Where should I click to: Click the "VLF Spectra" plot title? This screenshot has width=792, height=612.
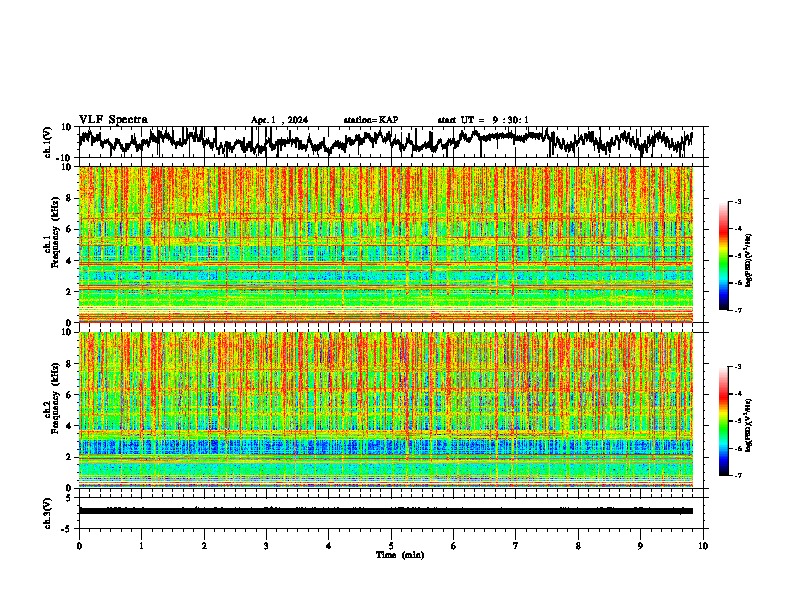(x=113, y=120)
